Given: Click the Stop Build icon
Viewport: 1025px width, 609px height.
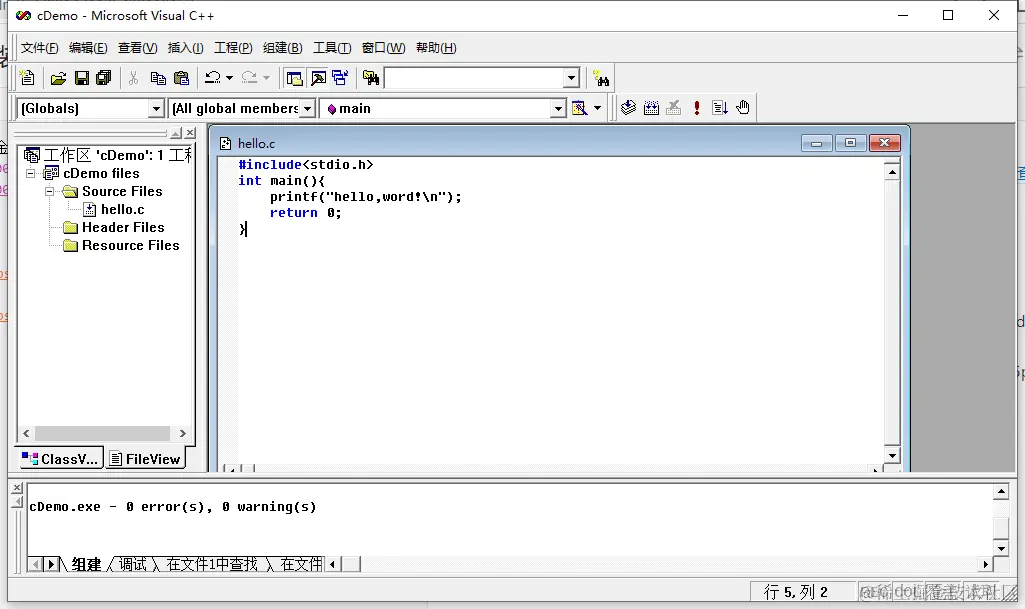Looking at the screenshot, I should [x=673, y=108].
